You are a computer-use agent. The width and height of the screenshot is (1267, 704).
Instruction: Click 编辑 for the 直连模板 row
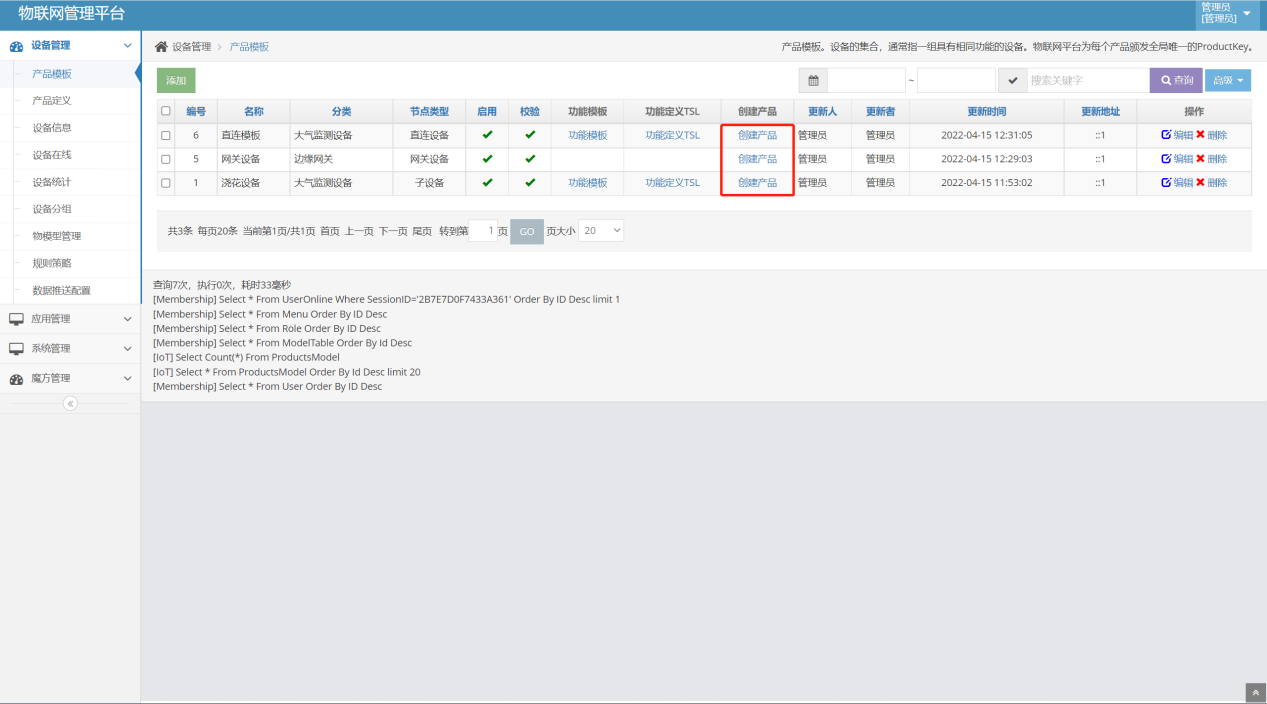[1177, 135]
